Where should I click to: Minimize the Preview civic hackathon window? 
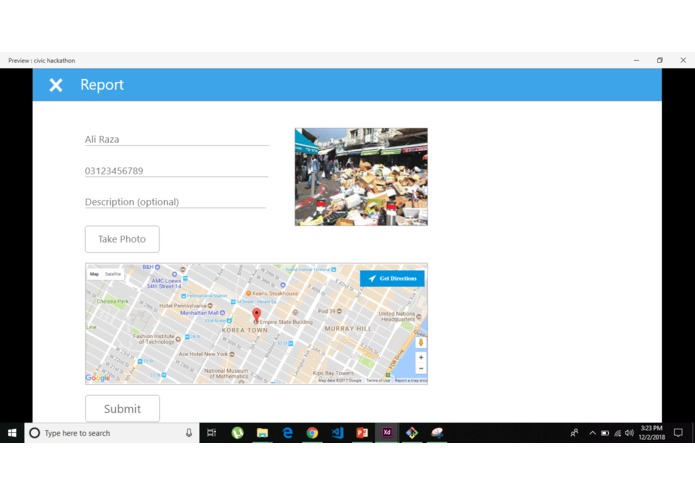(x=636, y=60)
